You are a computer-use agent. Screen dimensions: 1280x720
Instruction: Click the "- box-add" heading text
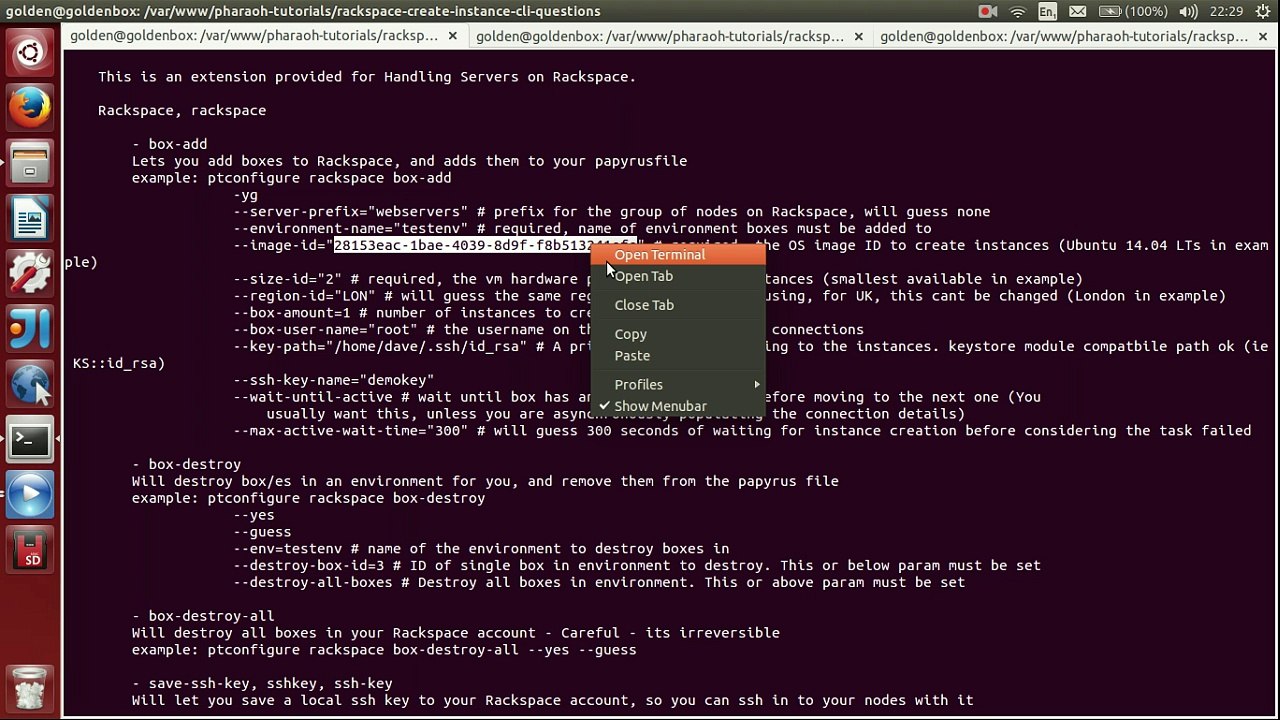pos(170,144)
